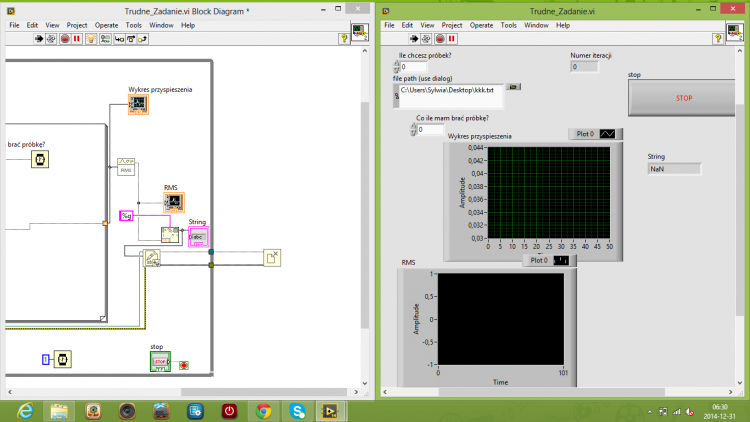Open Plot 0 legend of RMS chart
This screenshot has width=750, height=422.
550,260
